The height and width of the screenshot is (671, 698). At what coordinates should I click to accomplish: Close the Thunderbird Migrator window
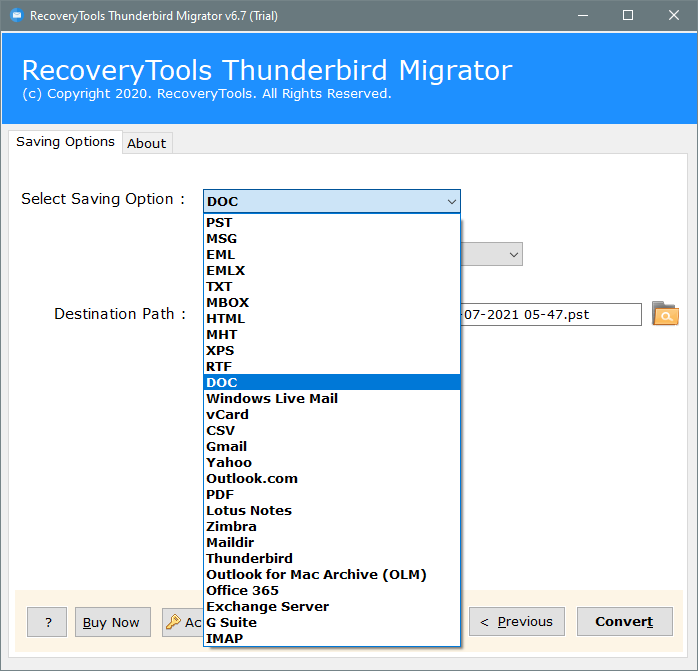click(674, 16)
